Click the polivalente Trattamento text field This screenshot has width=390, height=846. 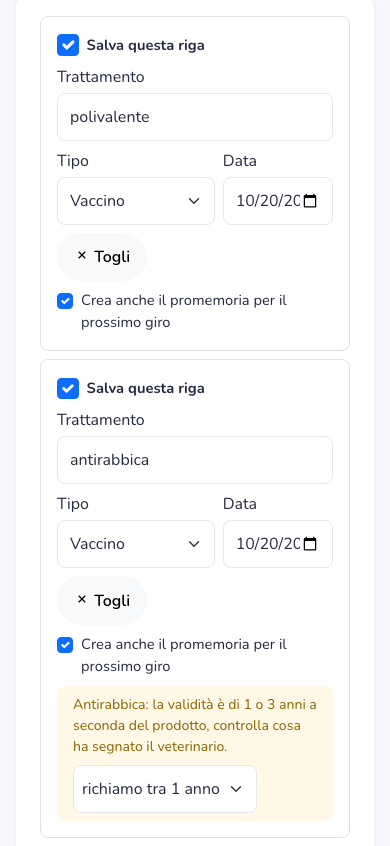(x=195, y=117)
